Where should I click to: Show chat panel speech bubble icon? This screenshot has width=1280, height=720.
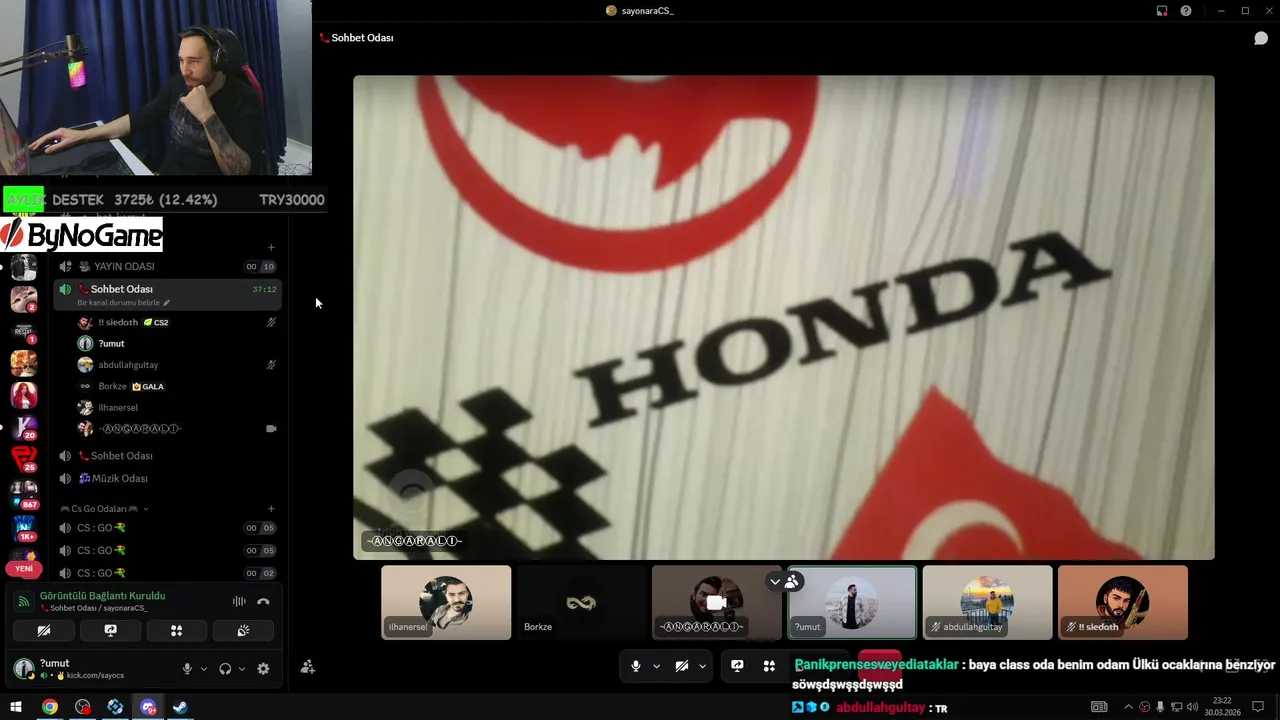pos(1261,38)
